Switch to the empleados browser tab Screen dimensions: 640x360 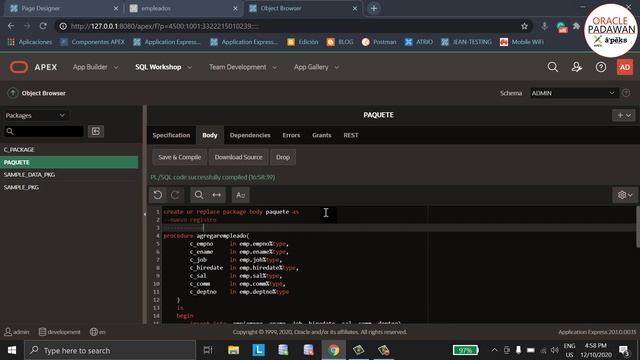pyautogui.click(x=184, y=8)
